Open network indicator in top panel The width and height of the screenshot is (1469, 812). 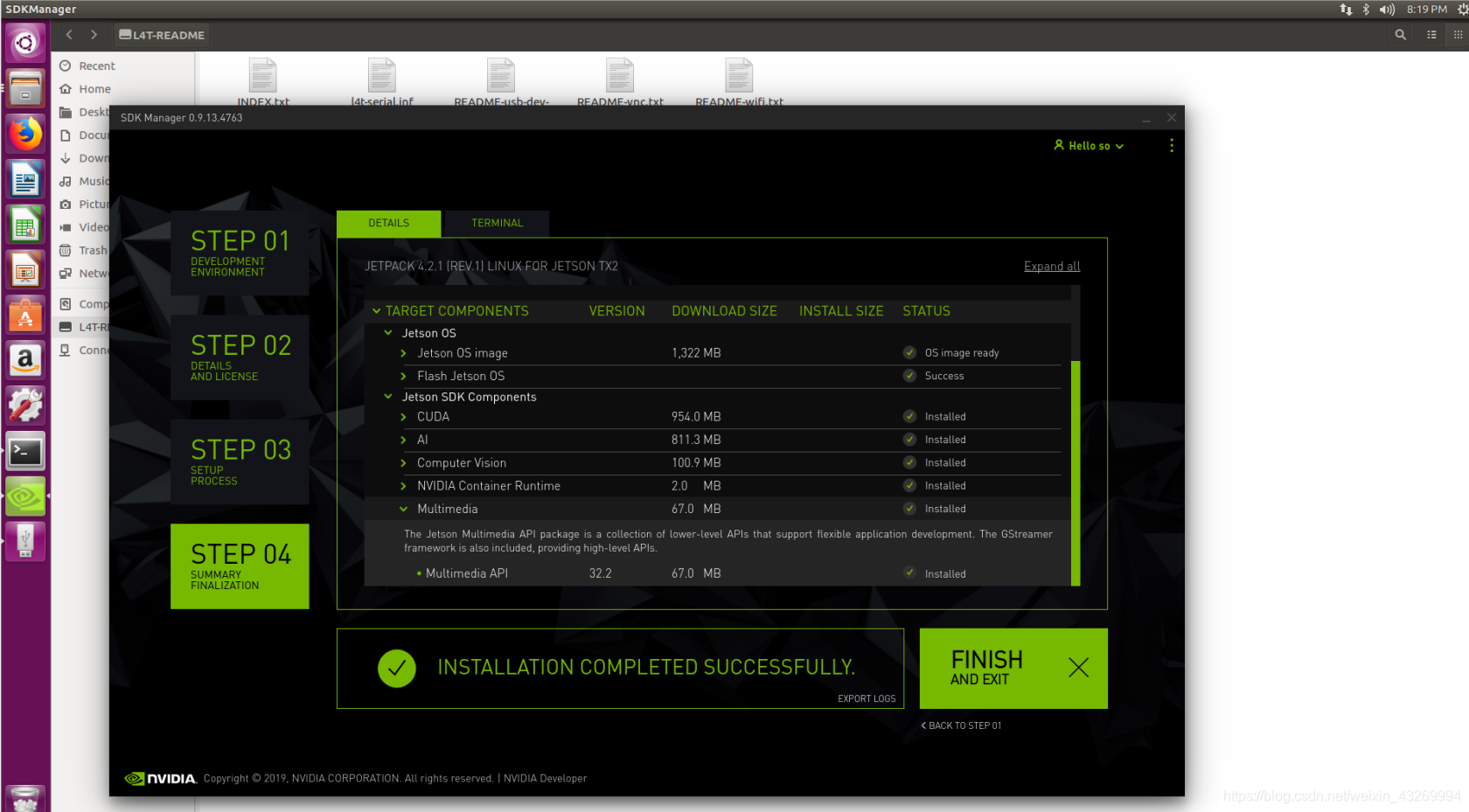pos(1346,10)
